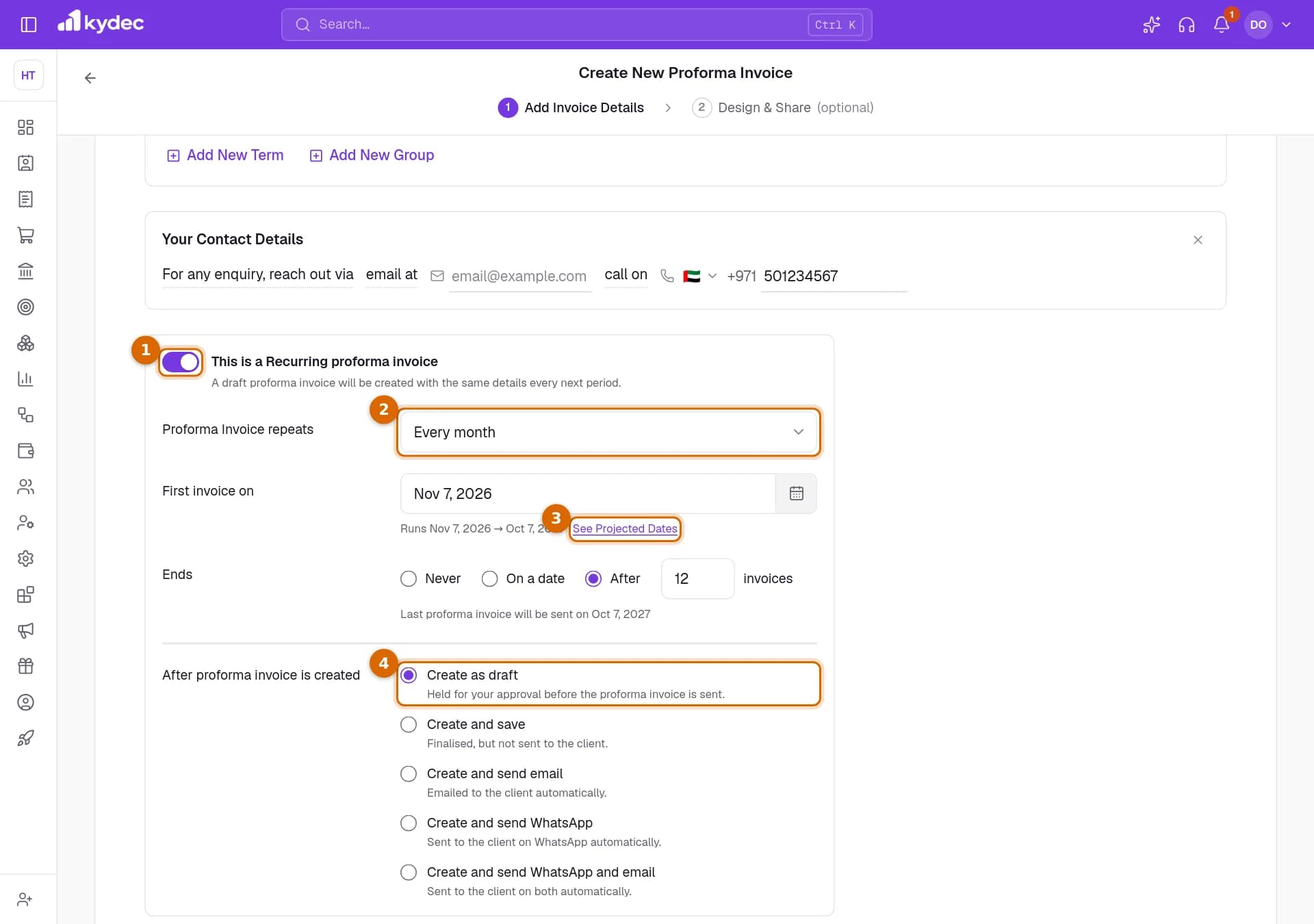Open the calendar picker icon
1314x924 pixels.
(x=796, y=493)
